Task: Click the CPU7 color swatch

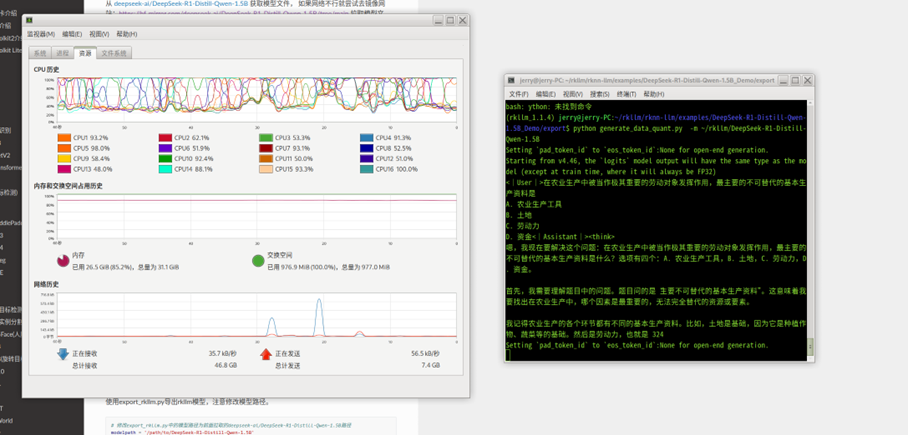Action: [x=266, y=148]
